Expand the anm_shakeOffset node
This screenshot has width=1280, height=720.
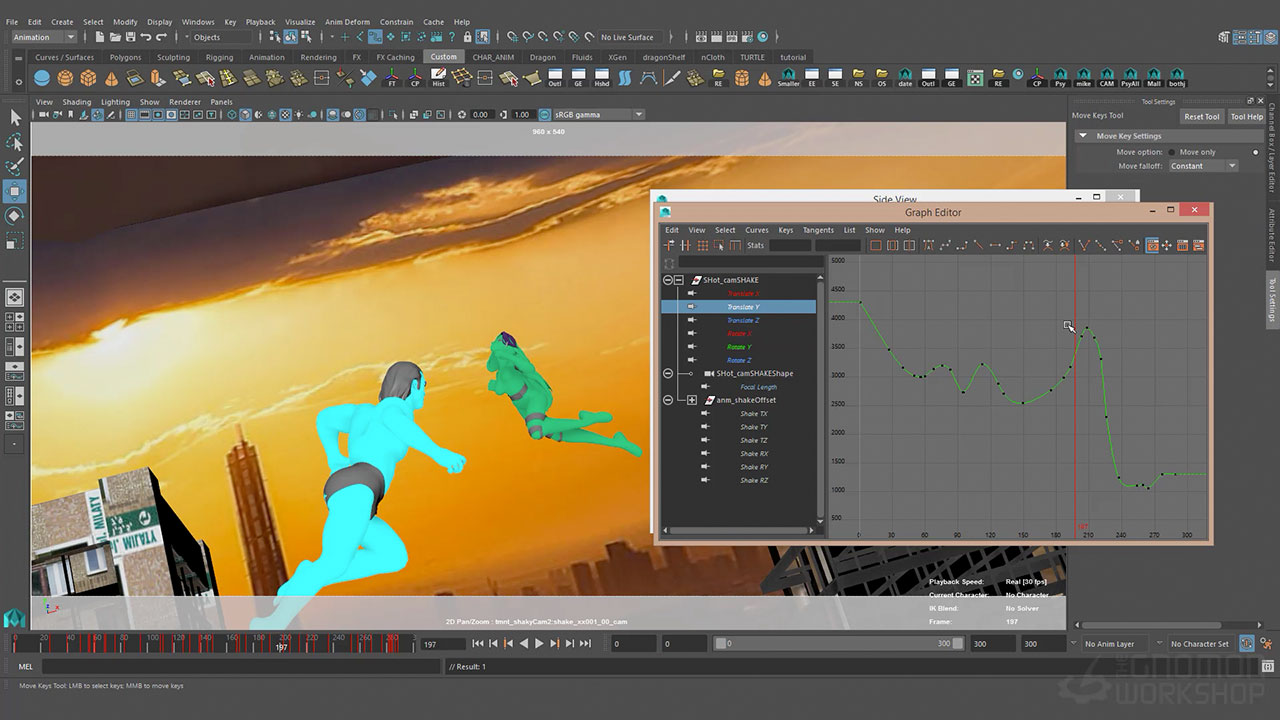coord(691,400)
